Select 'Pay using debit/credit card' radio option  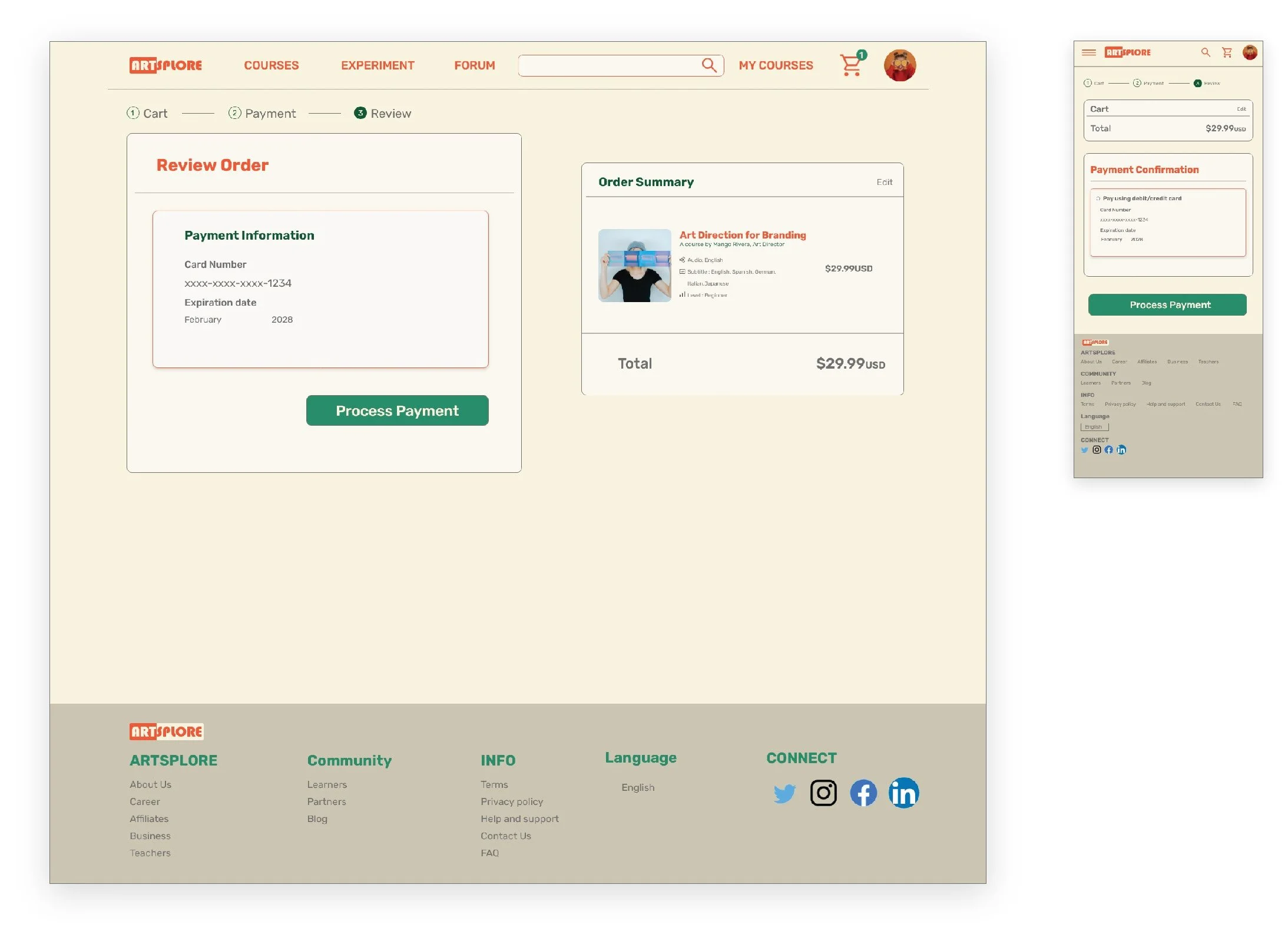coord(1098,198)
